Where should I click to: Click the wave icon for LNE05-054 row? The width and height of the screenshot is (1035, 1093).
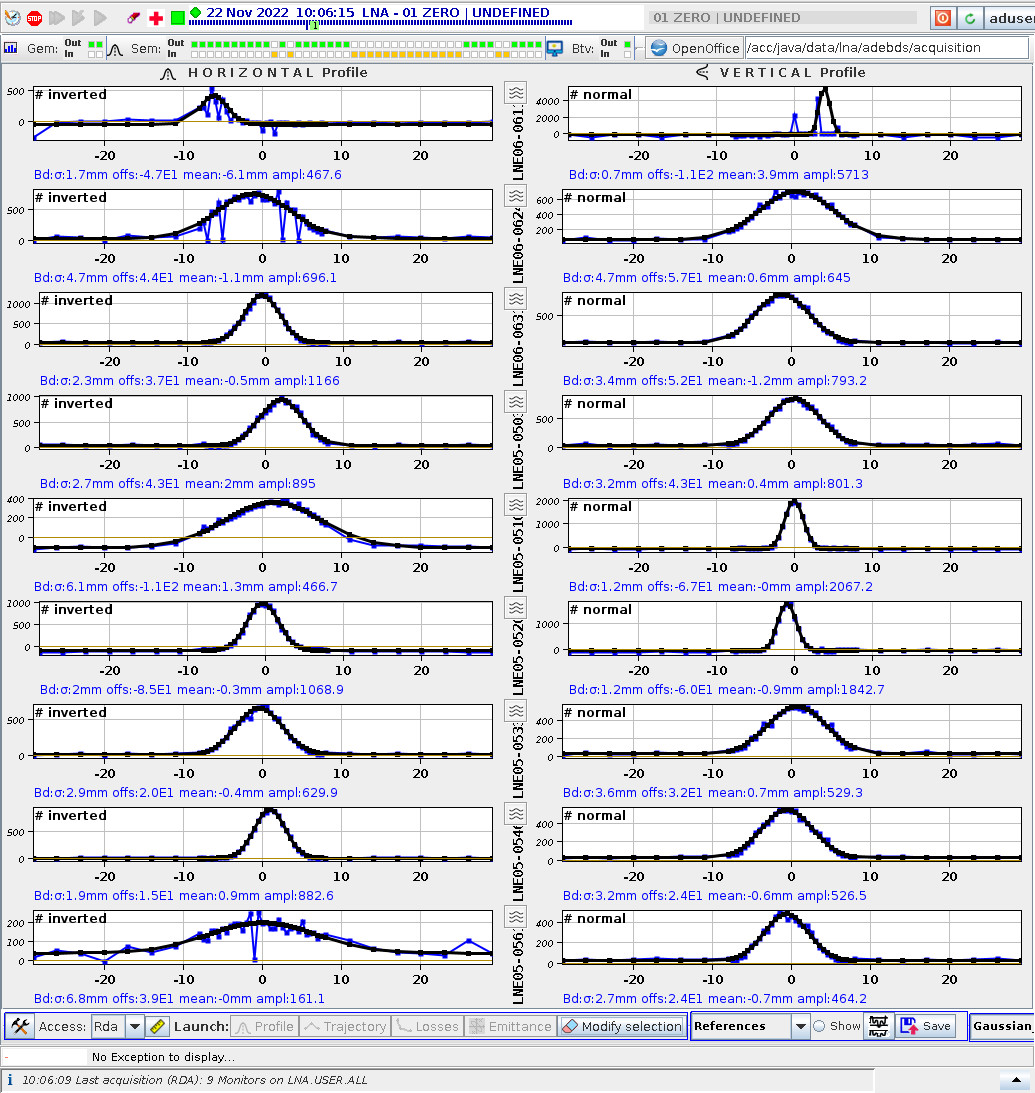516,813
